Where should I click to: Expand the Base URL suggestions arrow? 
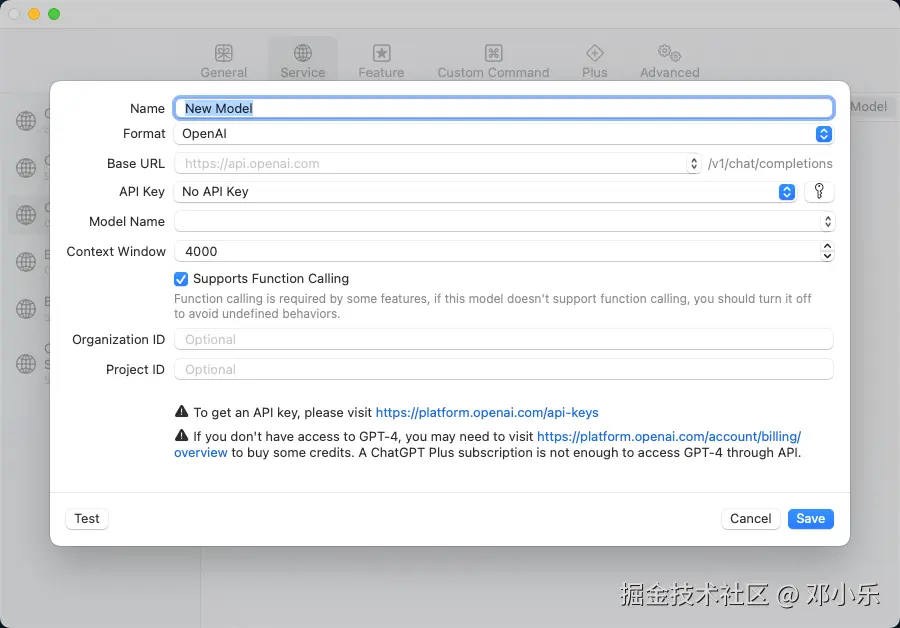(693, 164)
